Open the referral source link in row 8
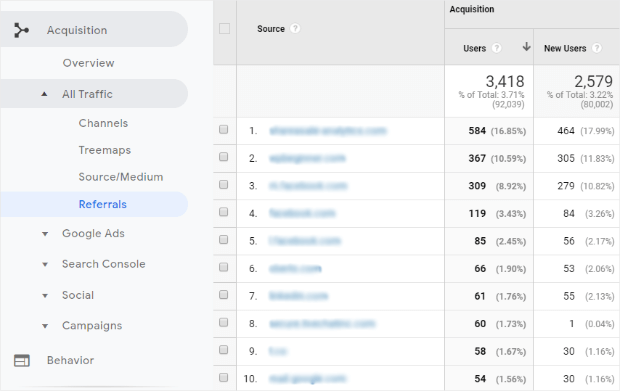Viewport: 620px width, 391px height. click(x=322, y=324)
